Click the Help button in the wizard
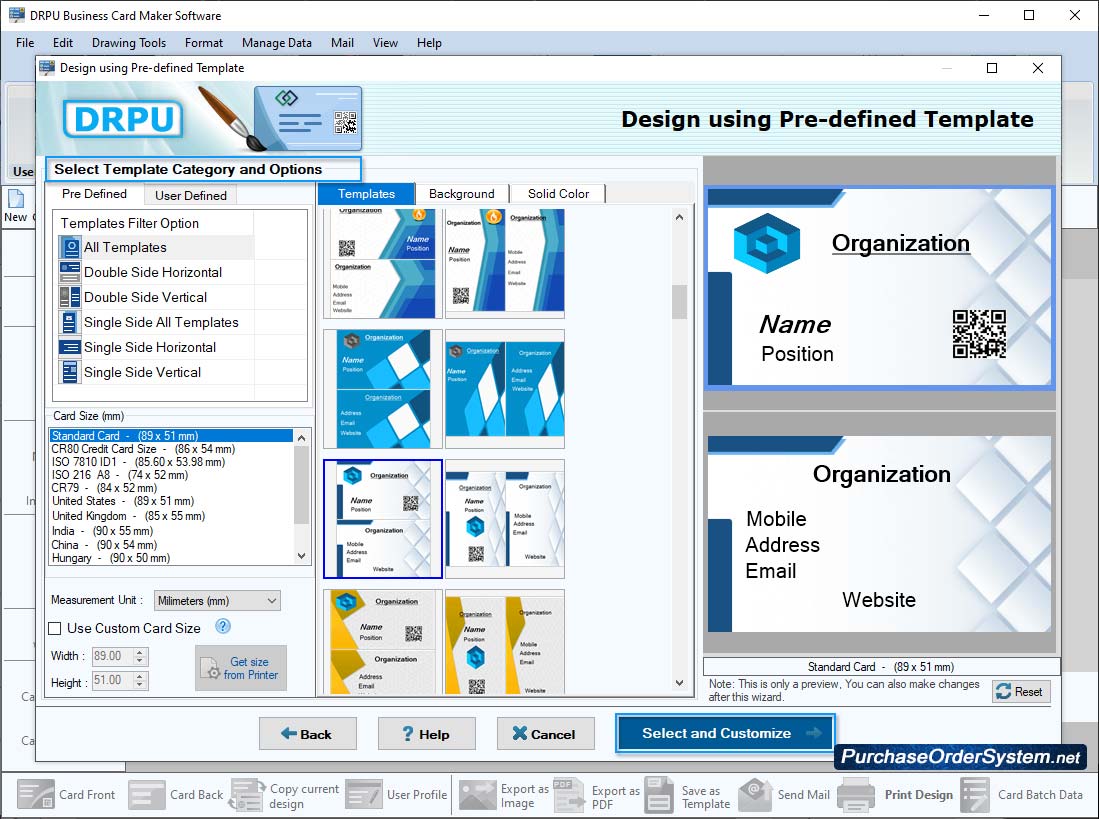The image size is (1099, 819). tap(427, 734)
